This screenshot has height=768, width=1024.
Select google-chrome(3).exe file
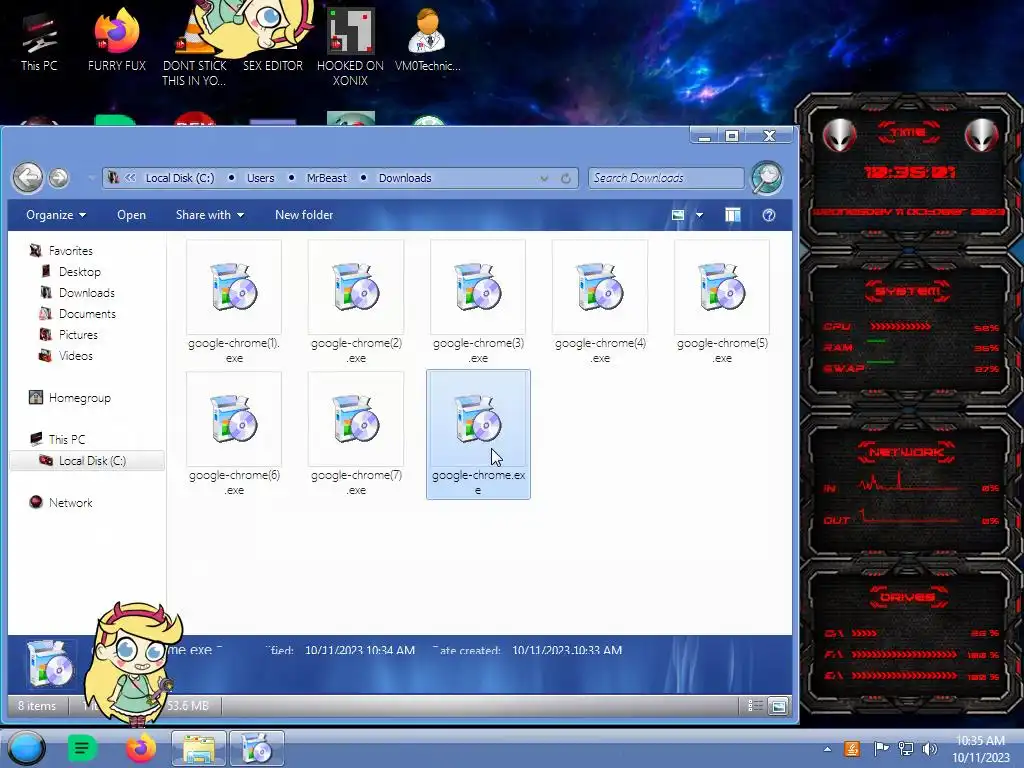click(x=478, y=302)
